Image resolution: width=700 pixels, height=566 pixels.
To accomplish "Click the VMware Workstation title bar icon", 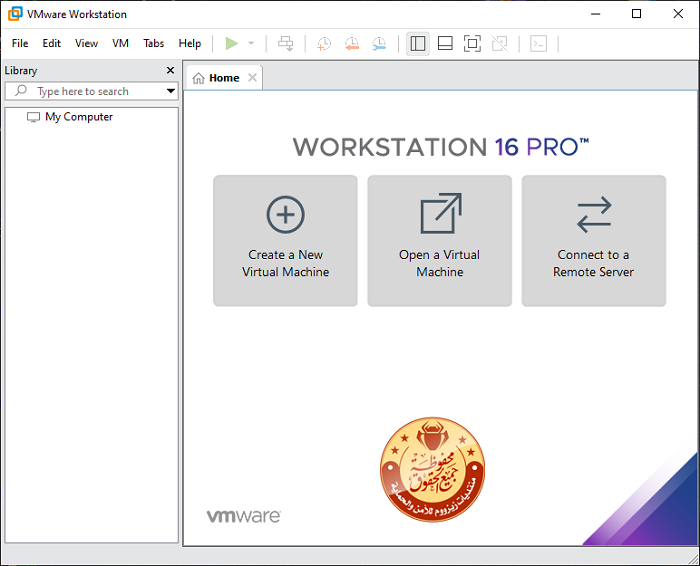I will coord(15,14).
